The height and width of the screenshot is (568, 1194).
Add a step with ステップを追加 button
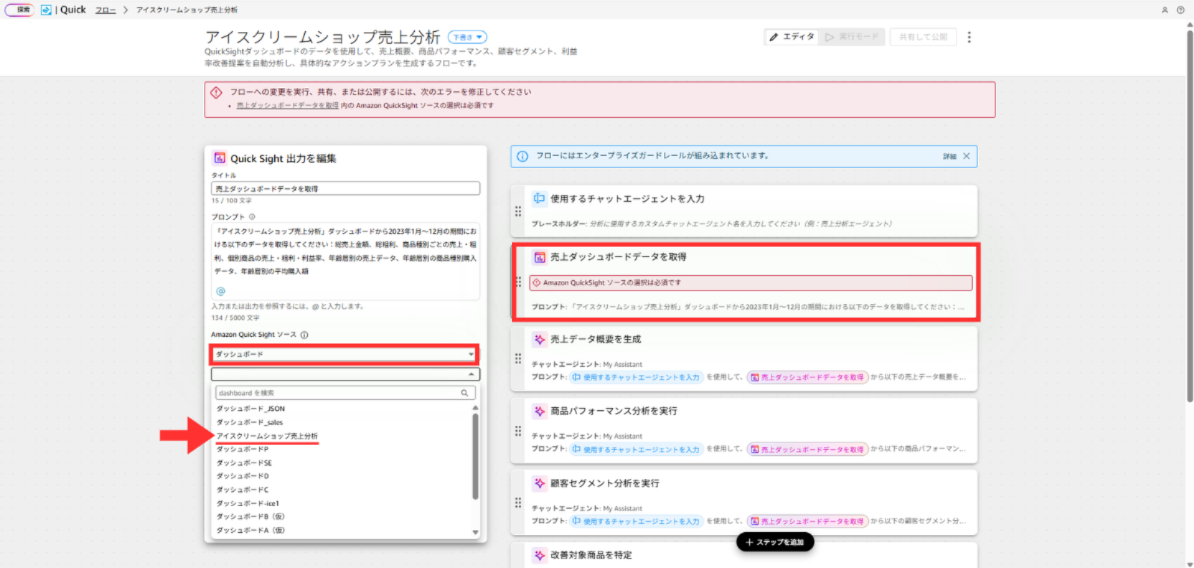(775, 542)
